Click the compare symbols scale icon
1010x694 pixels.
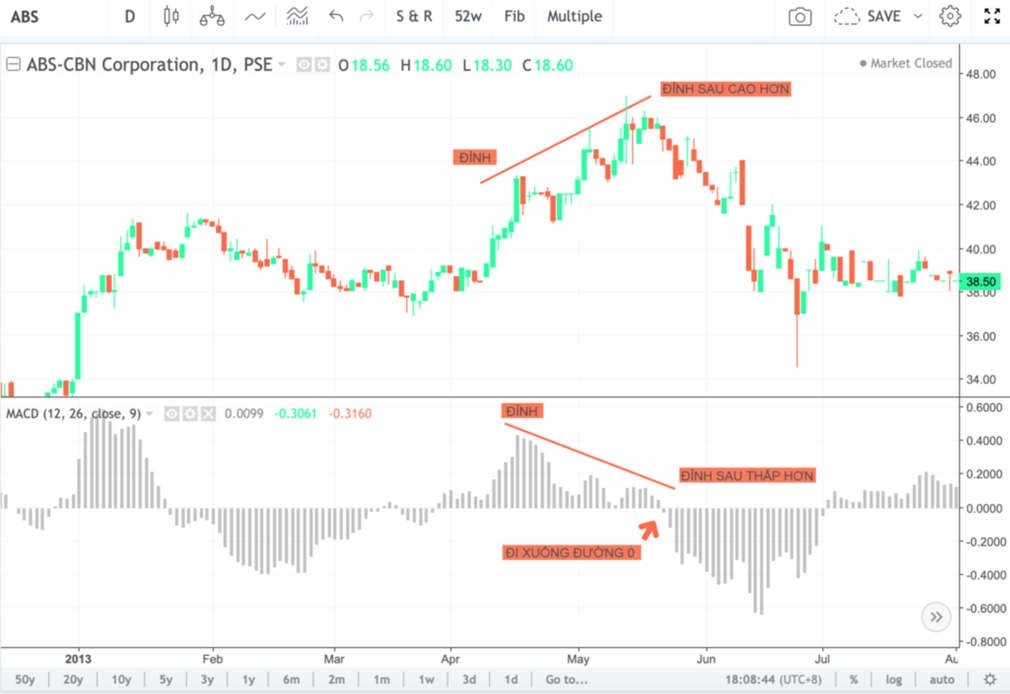(x=212, y=16)
